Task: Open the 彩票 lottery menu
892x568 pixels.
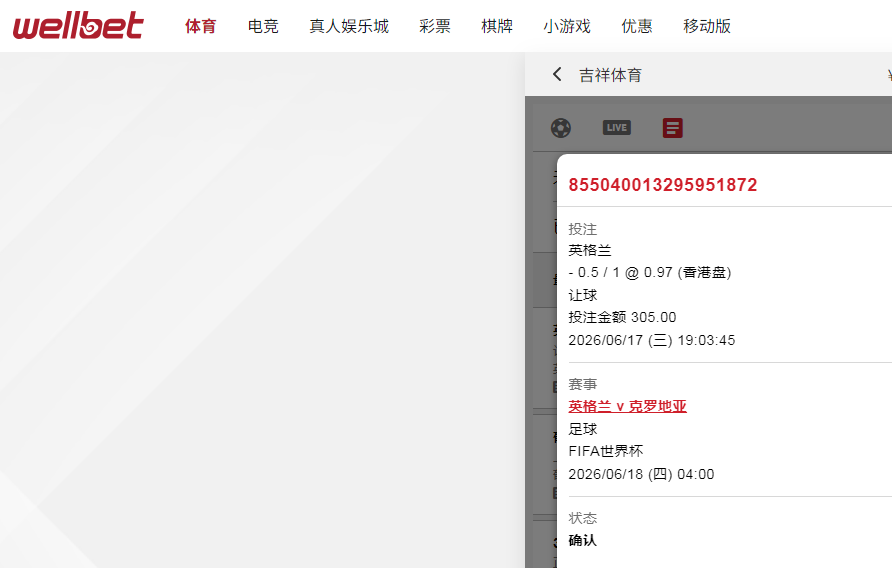Action: [x=435, y=26]
